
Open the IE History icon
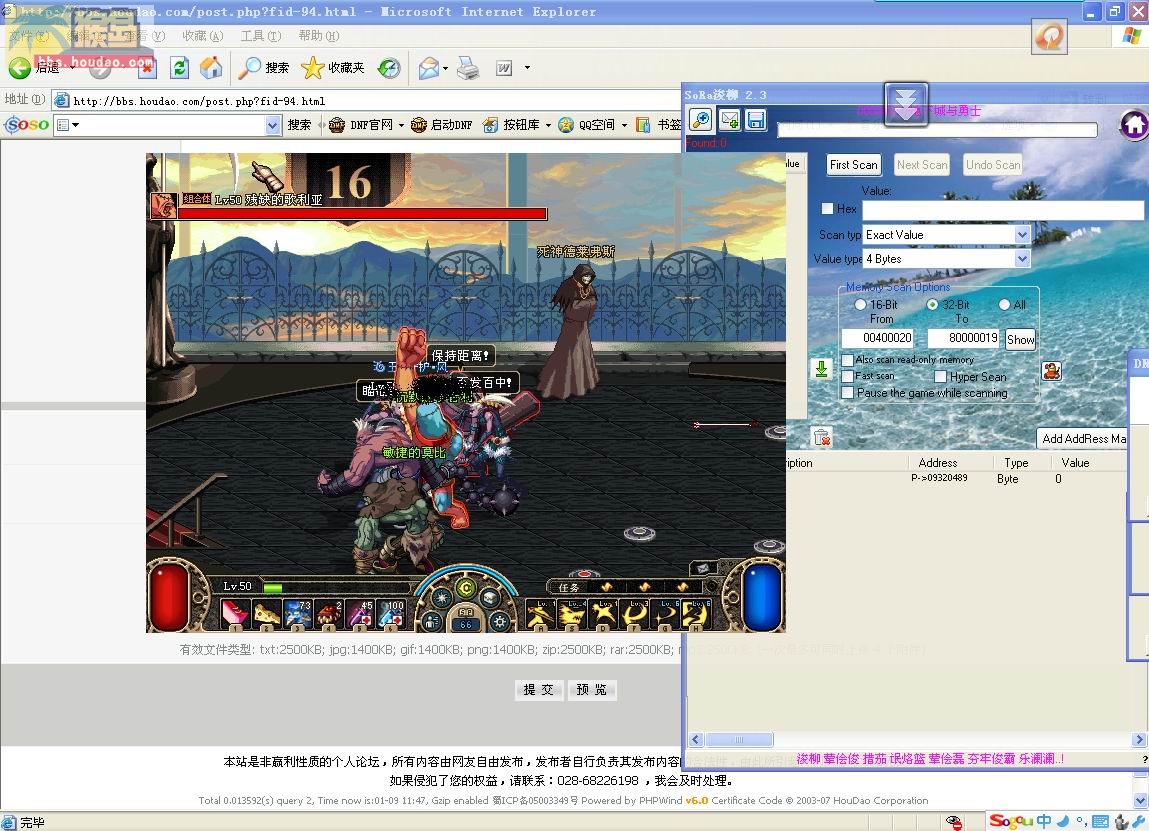(x=388, y=68)
